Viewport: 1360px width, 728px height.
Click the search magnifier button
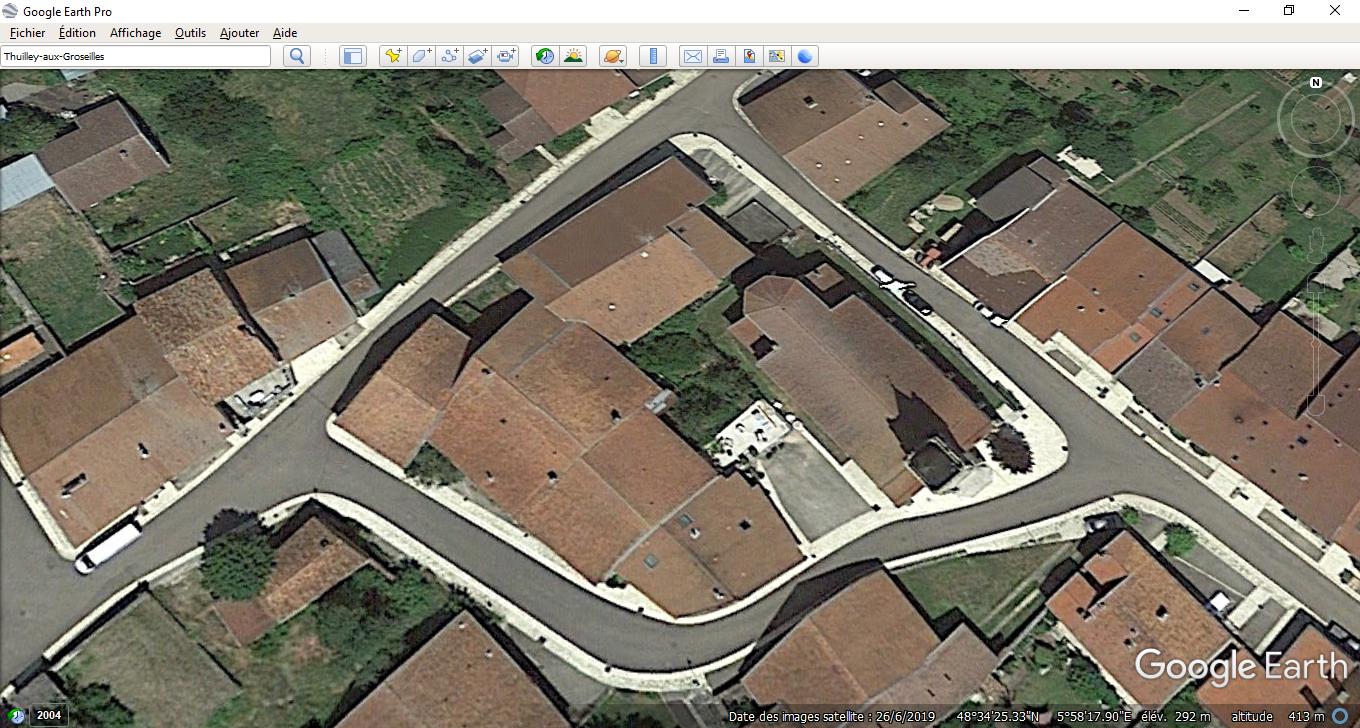[296, 56]
